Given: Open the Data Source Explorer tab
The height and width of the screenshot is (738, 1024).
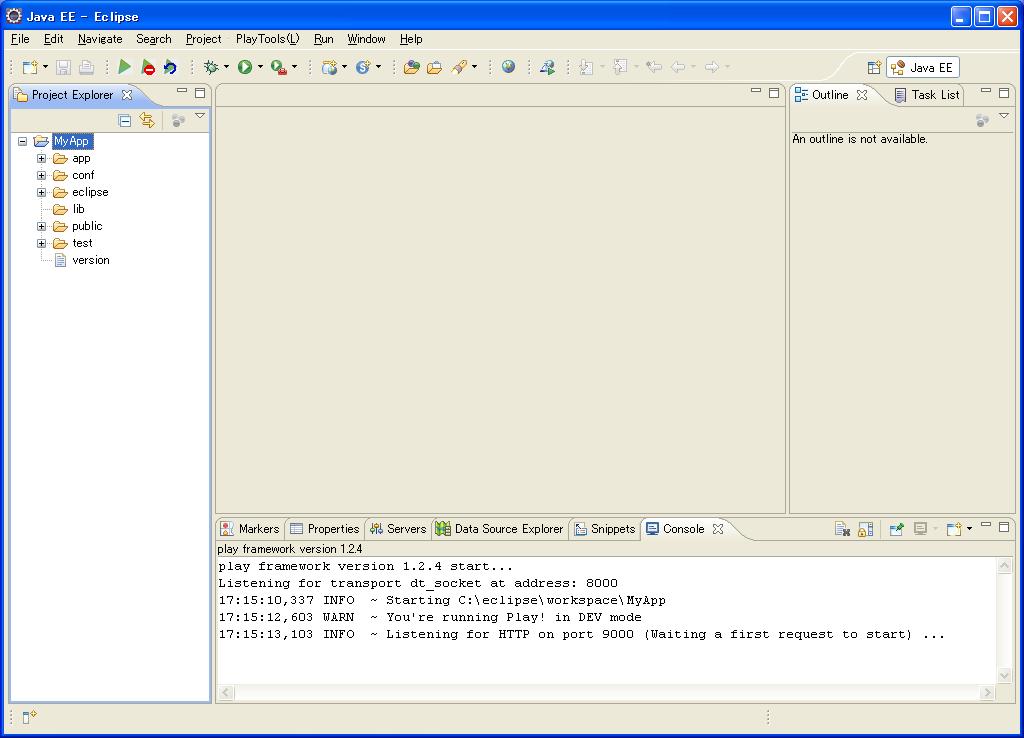Looking at the screenshot, I should [500, 529].
